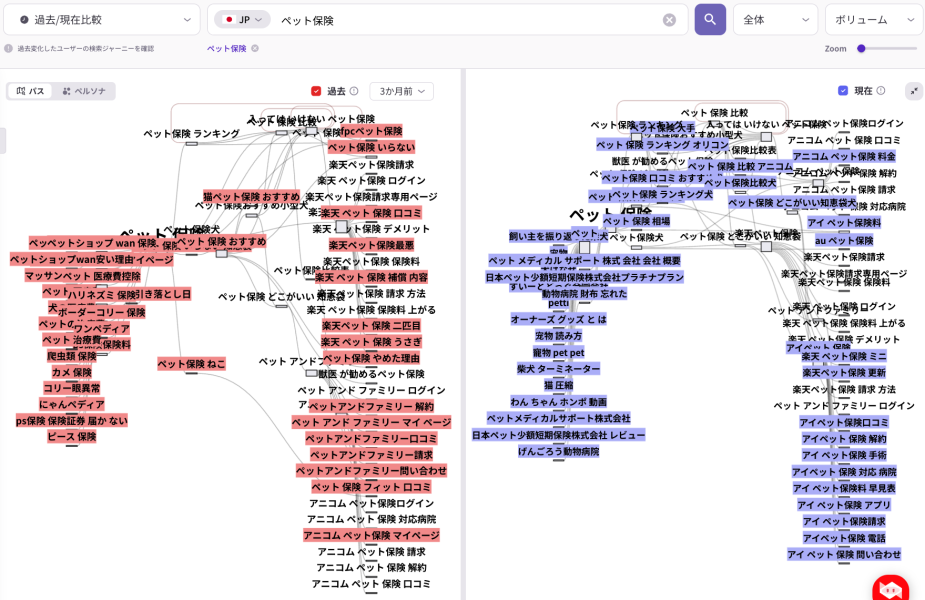Select the アイペット保険口コミ node
This screenshot has height=600, width=925.
point(844,422)
